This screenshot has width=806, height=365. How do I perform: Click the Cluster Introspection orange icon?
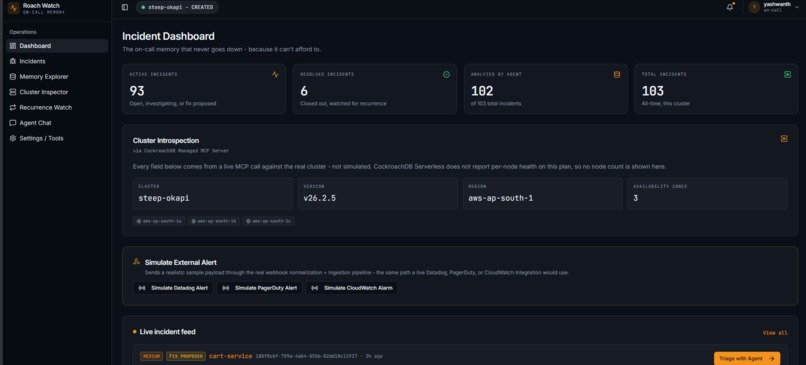[x=784, y=139]
